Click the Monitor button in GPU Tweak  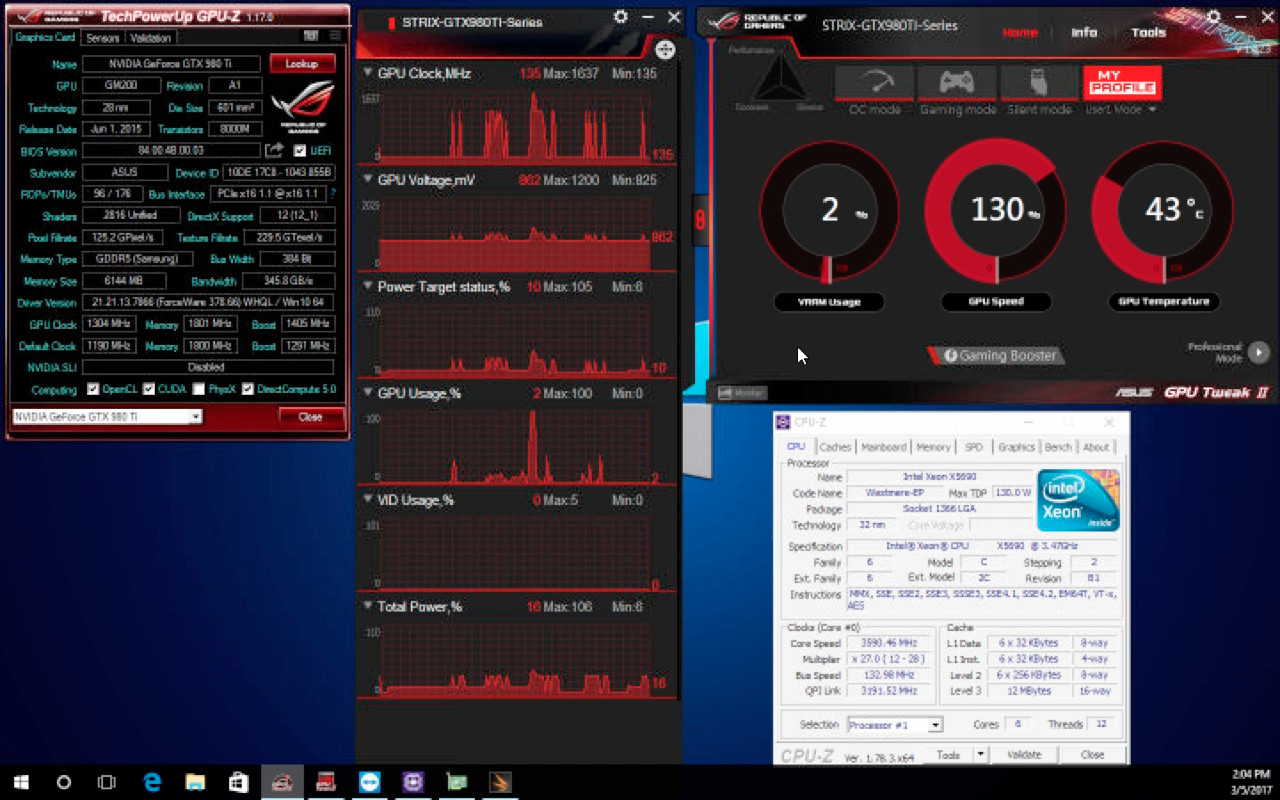742,393
